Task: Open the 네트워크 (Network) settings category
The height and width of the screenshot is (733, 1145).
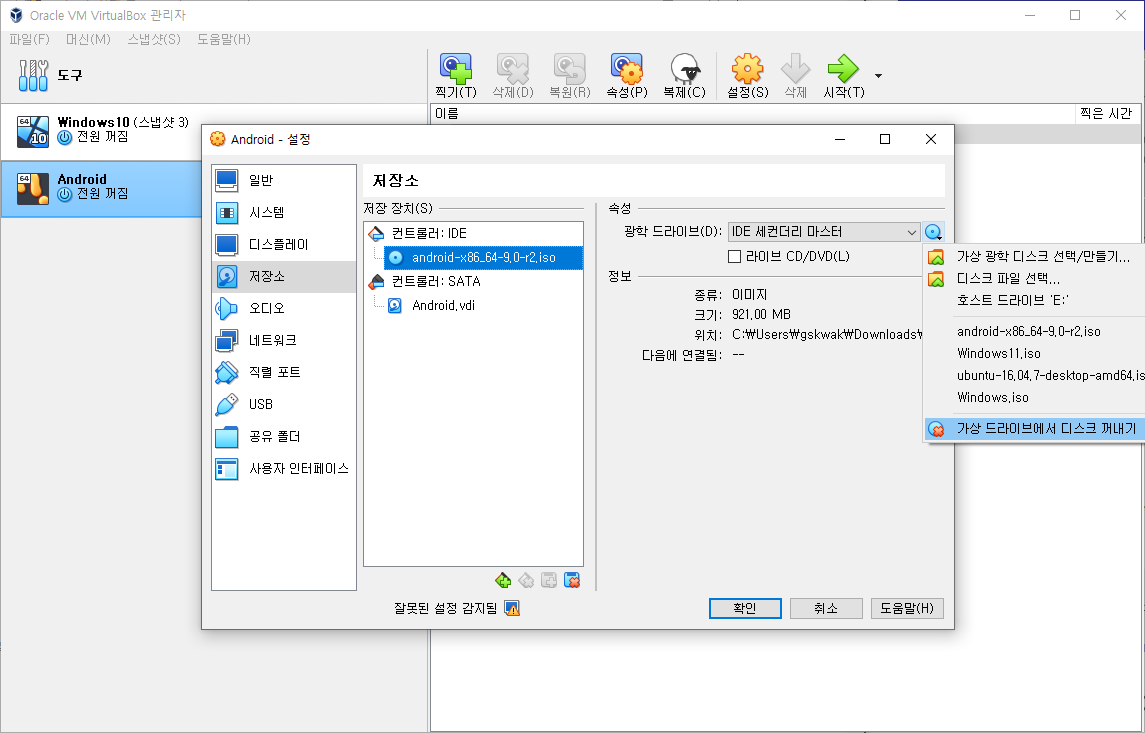Action: pyautogui.click(x=283, y=340)
